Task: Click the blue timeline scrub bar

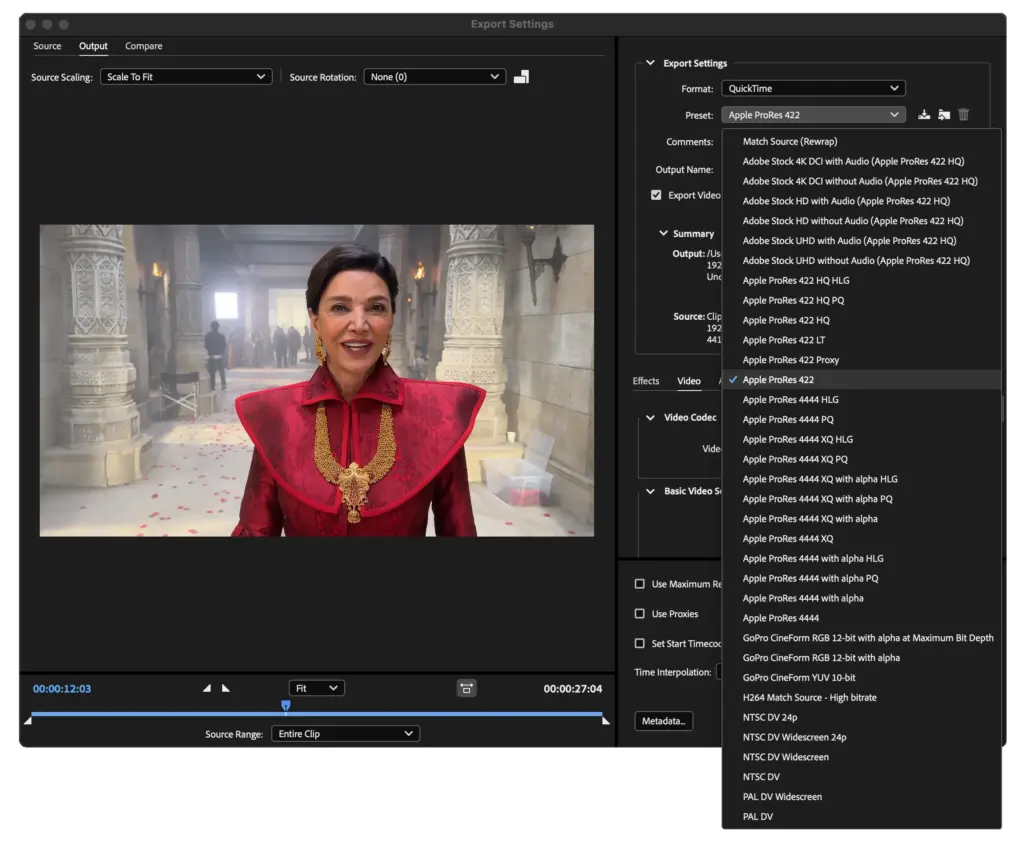Action: tap(317, 714)
